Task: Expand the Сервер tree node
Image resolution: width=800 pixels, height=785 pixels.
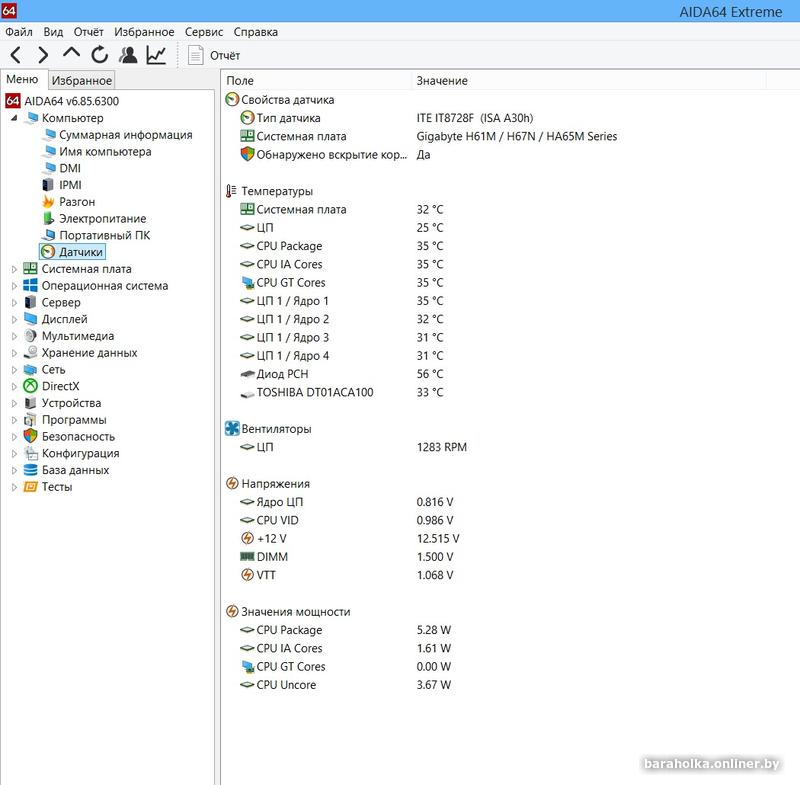Action: click(14, 302)
